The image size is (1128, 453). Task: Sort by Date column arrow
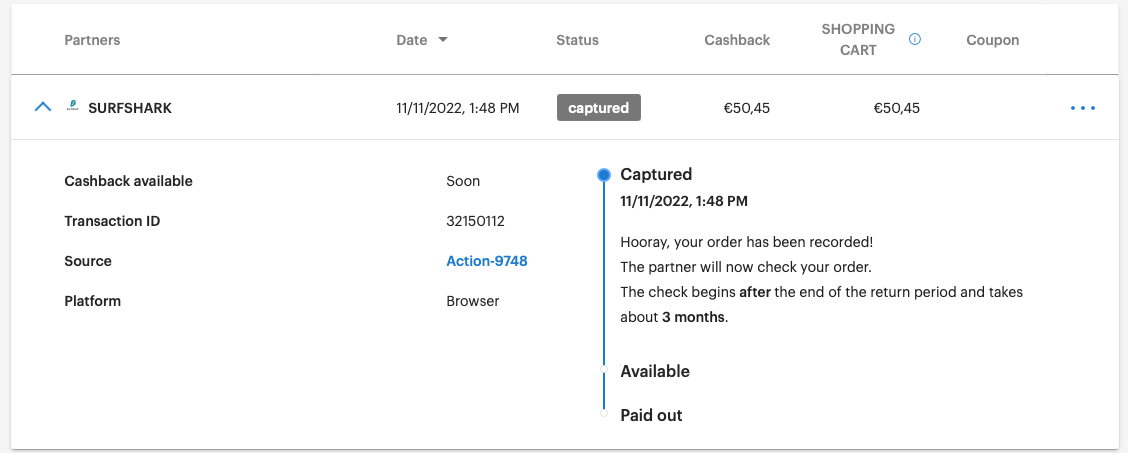click(443, 40)
